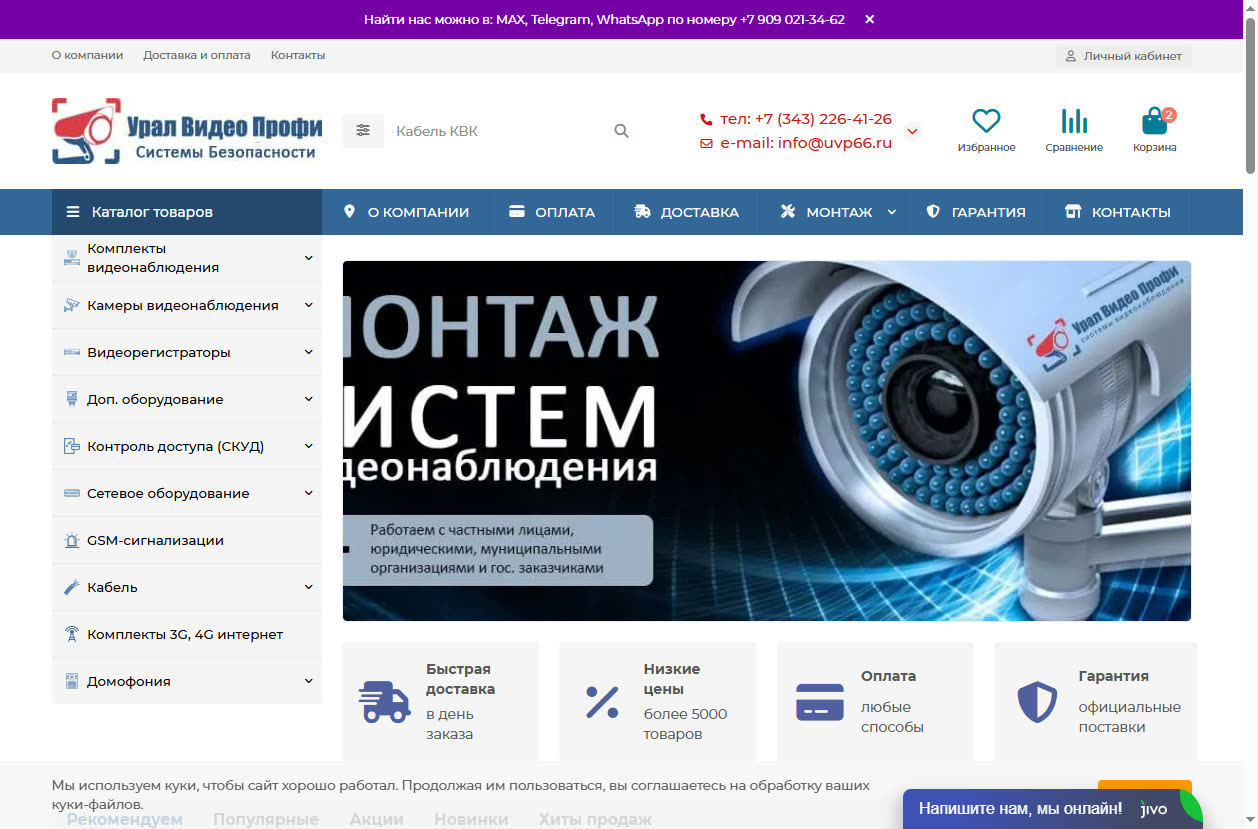Open 'Личный кабинет' account button
The height and width of the screenshot is (829, 1258).
[x=1123, y=56]
